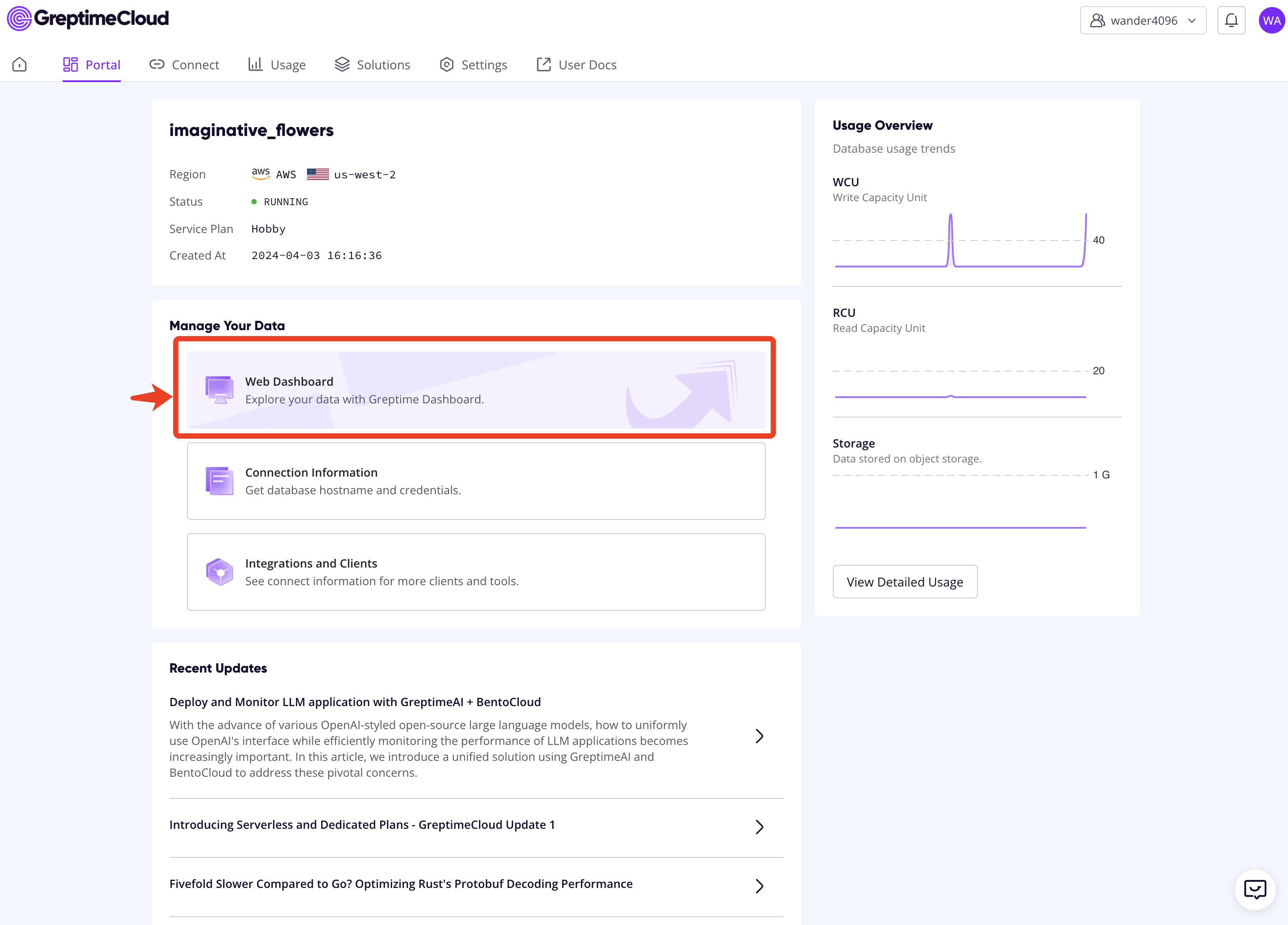Select the Connect tab

click(x=194, y=64)
